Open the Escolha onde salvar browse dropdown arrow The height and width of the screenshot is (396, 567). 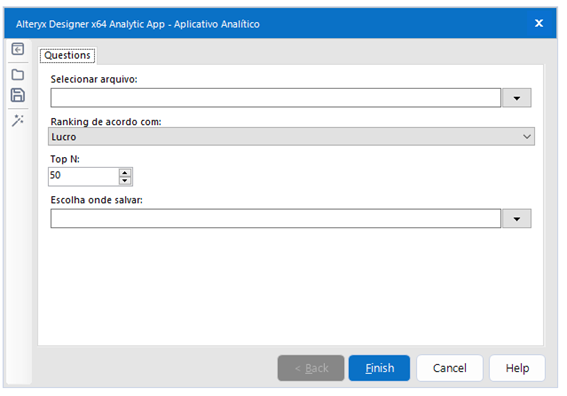pos(516,218)
